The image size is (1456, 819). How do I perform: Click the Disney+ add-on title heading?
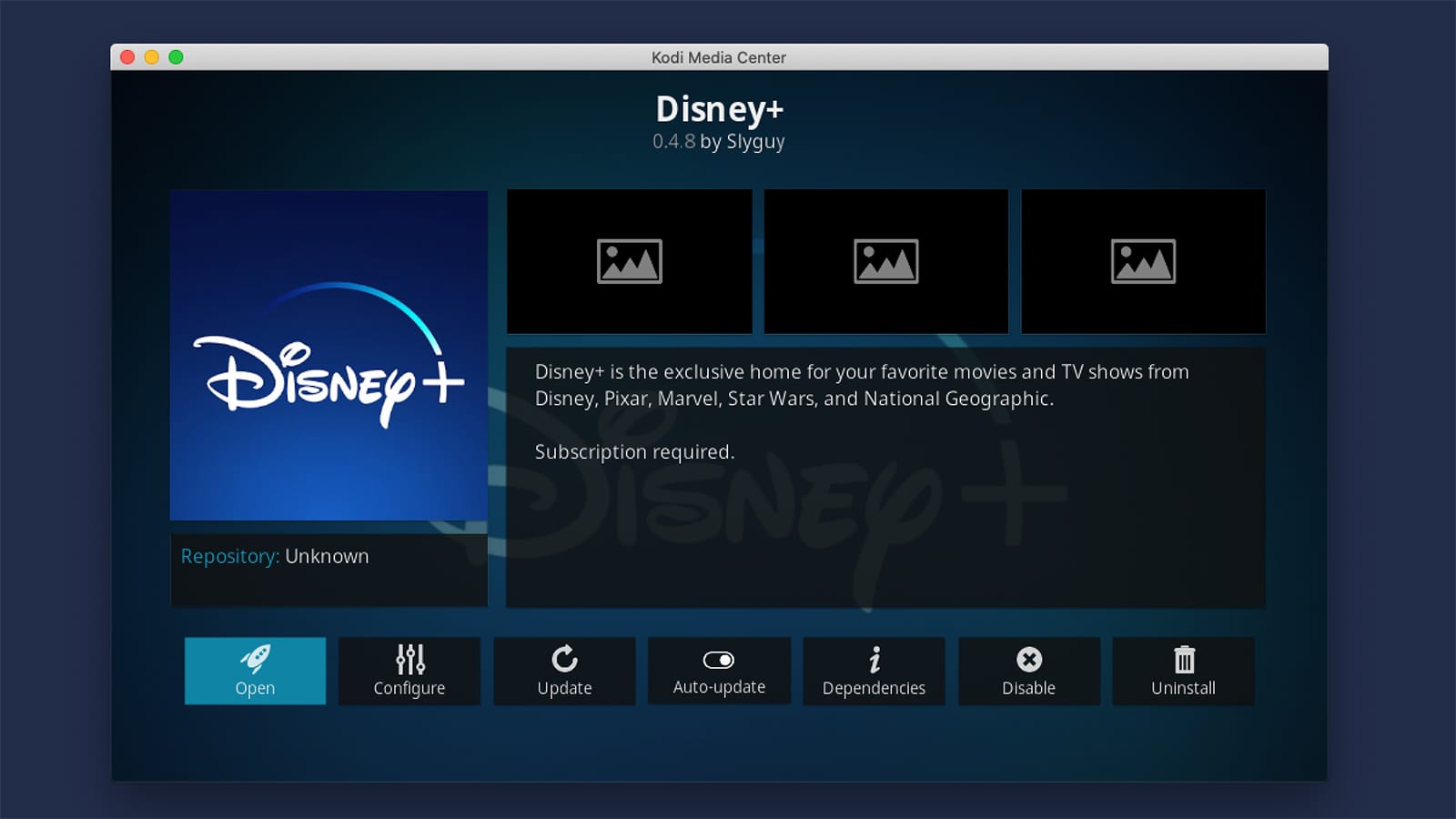pyautogui.click(x=719, y=109)
